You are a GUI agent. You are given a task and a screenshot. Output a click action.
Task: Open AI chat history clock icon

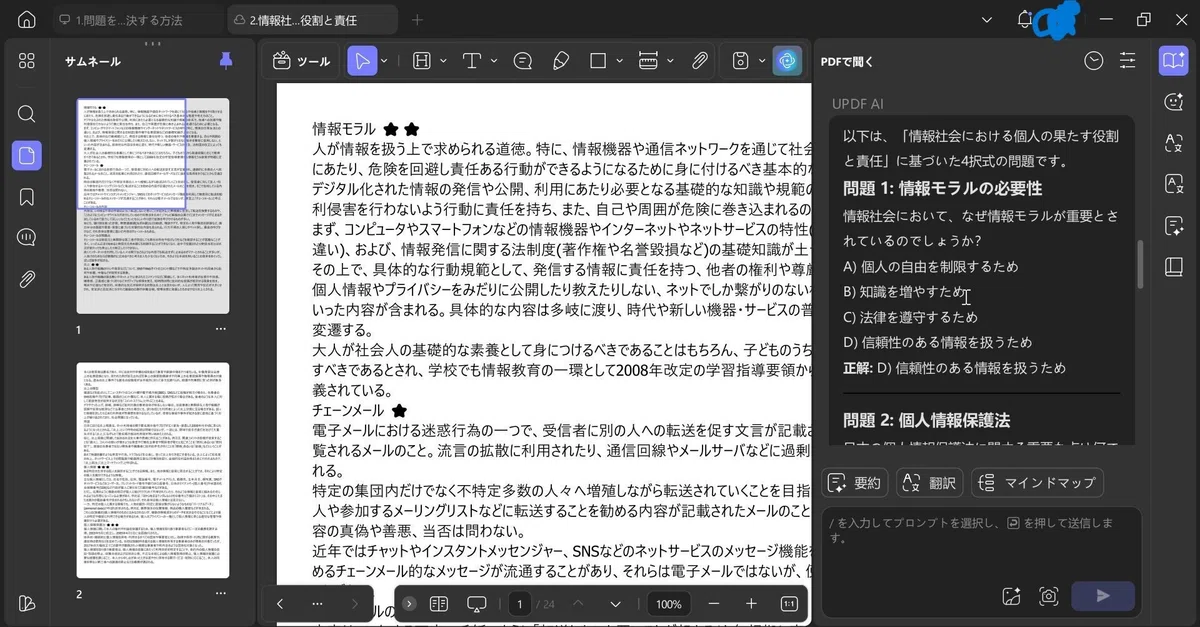click(x=1094, y=61)
